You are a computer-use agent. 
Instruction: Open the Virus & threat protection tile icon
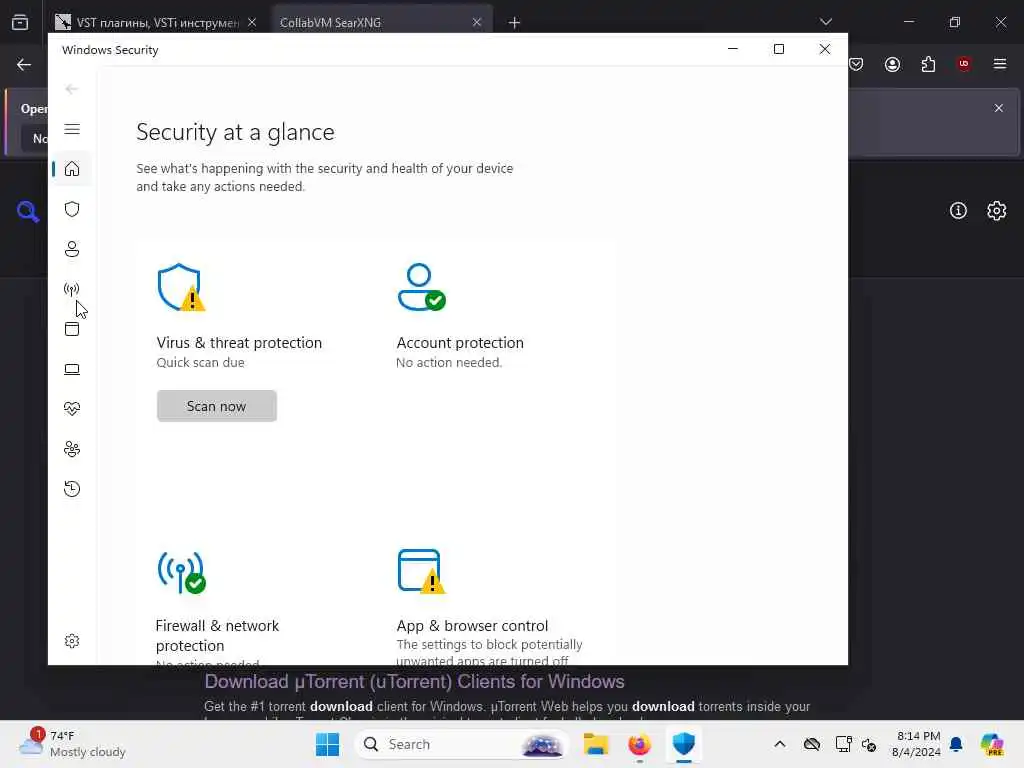coord(181,287)
